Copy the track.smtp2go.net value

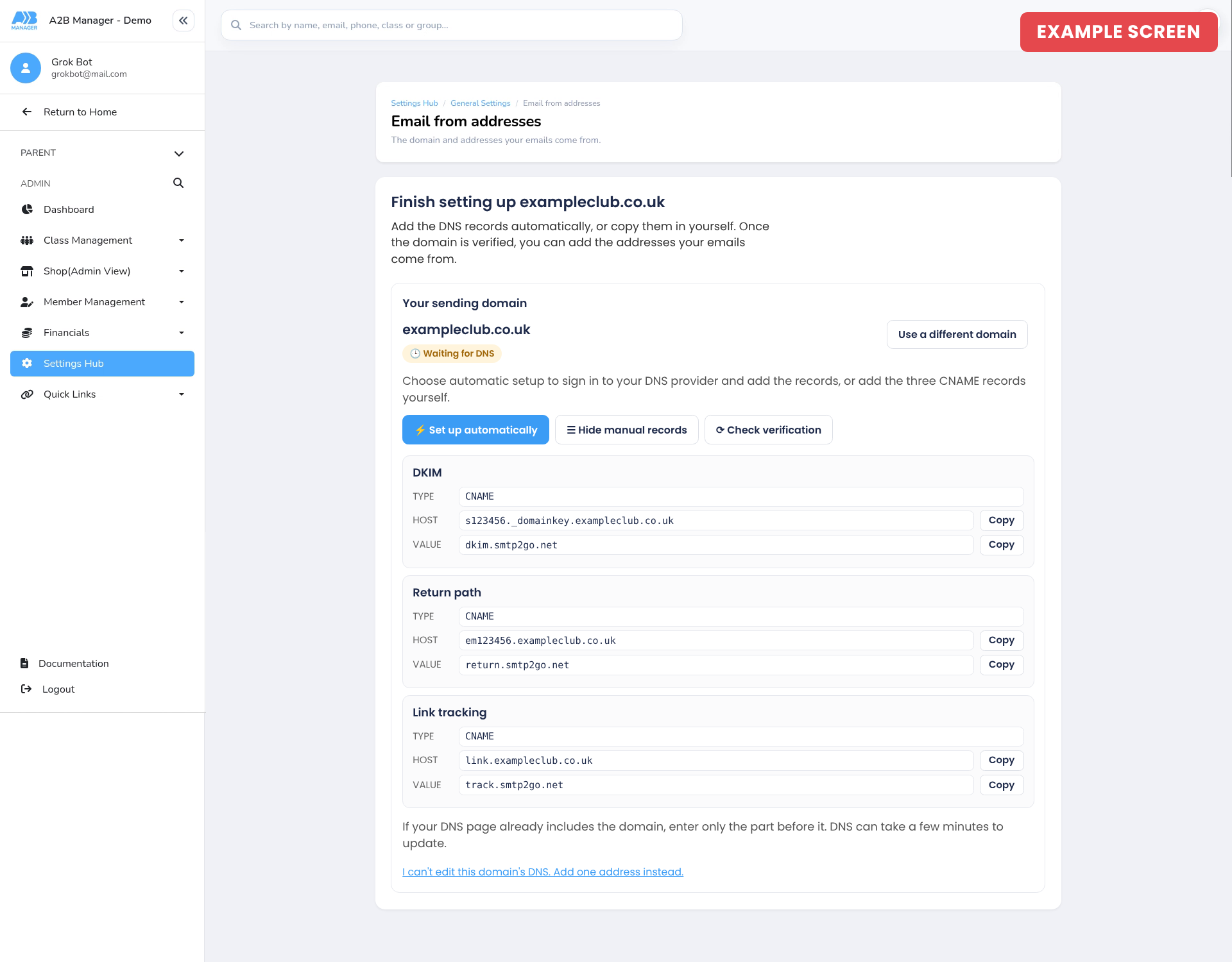tap(1002, 785)
